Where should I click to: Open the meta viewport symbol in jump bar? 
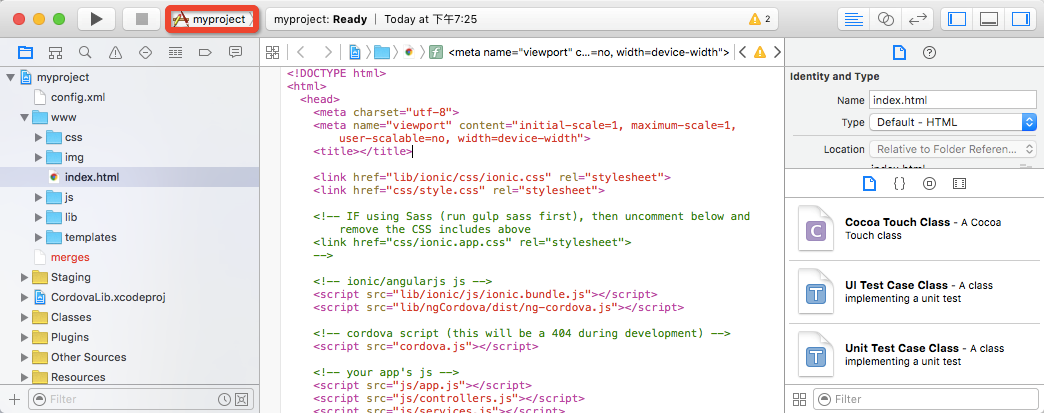[579, 52]
